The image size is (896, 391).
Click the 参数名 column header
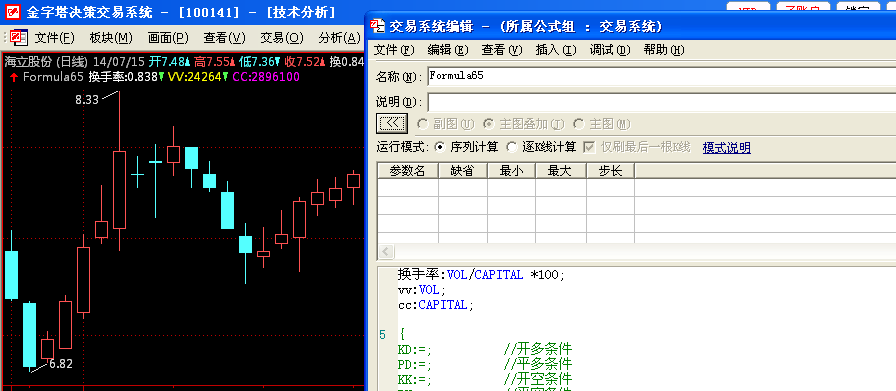tap(407, 170)
